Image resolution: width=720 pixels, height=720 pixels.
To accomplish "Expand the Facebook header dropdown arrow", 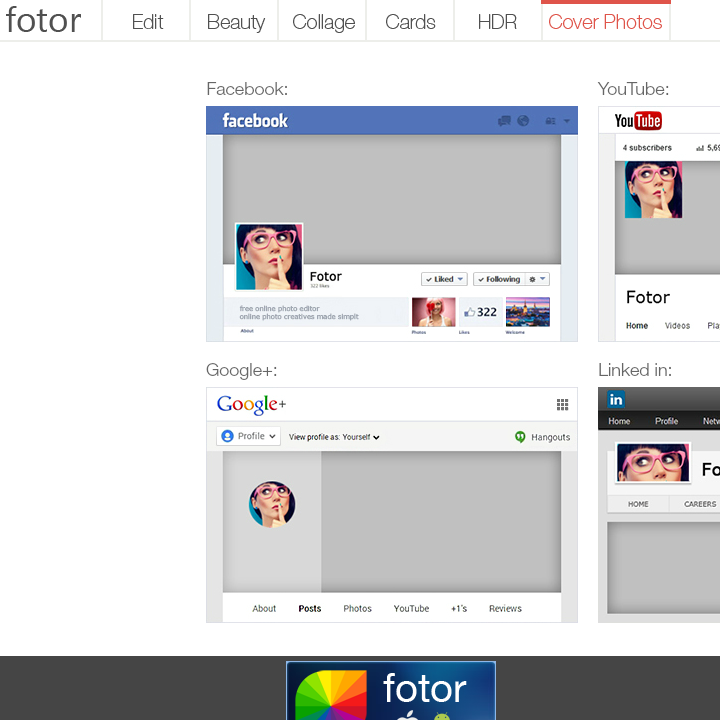I will point(567,121).
